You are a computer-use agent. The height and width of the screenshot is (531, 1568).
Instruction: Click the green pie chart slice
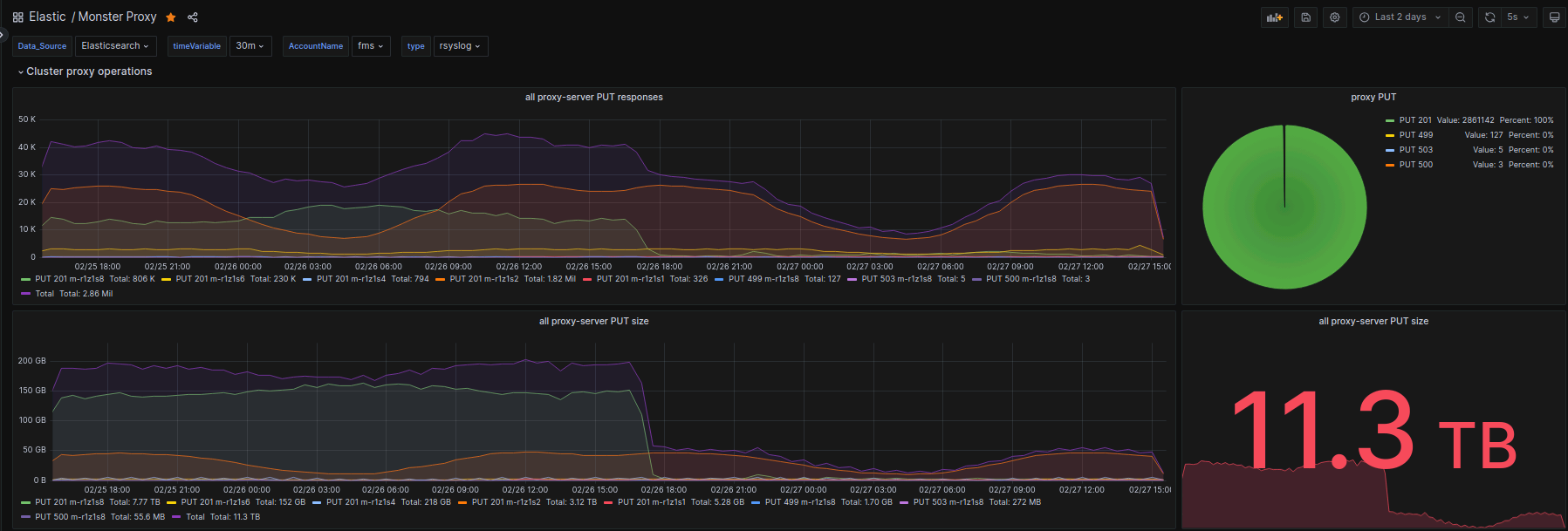[x=1284, y=207]
